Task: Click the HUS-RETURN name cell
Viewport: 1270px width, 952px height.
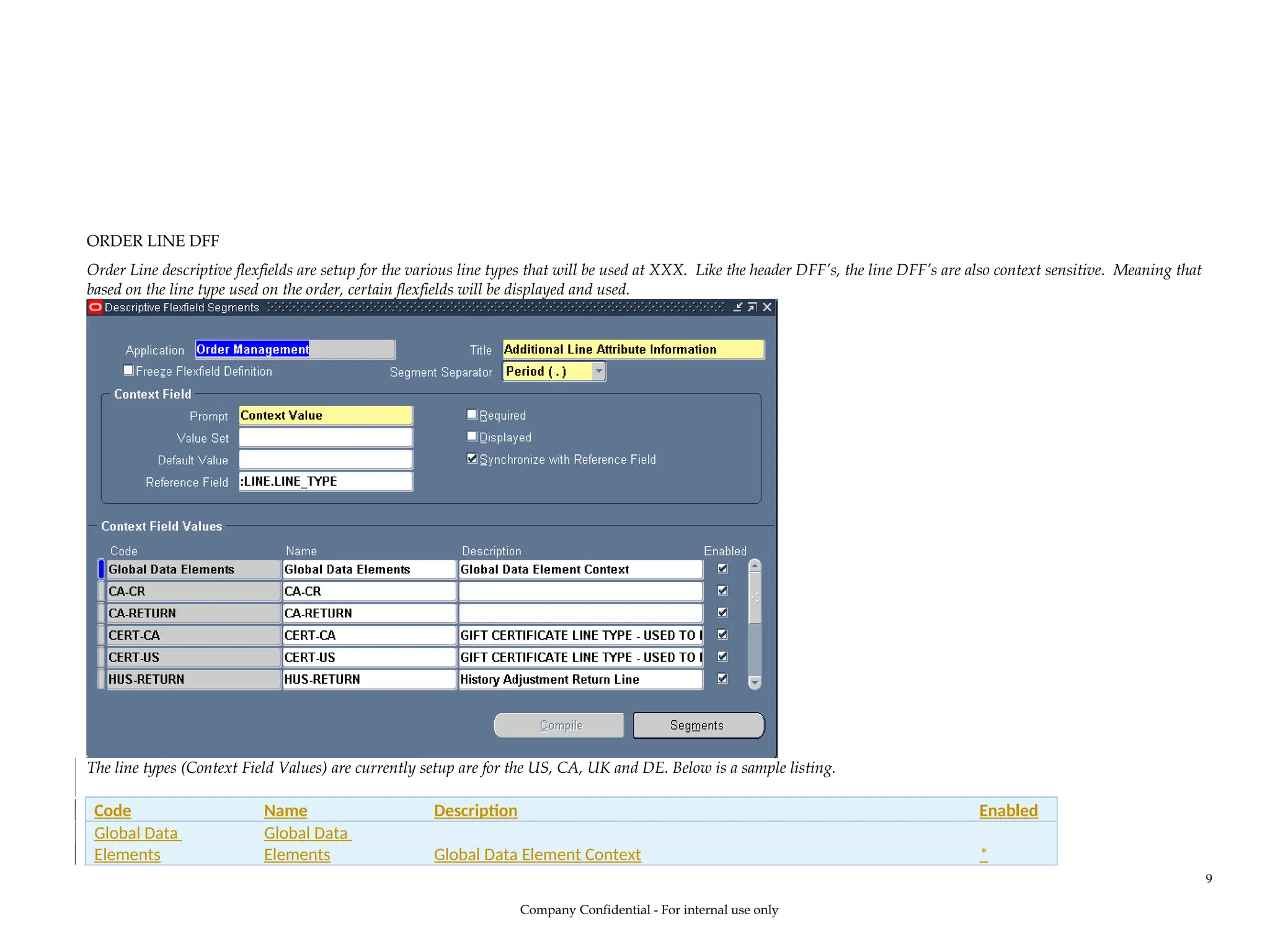Action: (370, 679)
